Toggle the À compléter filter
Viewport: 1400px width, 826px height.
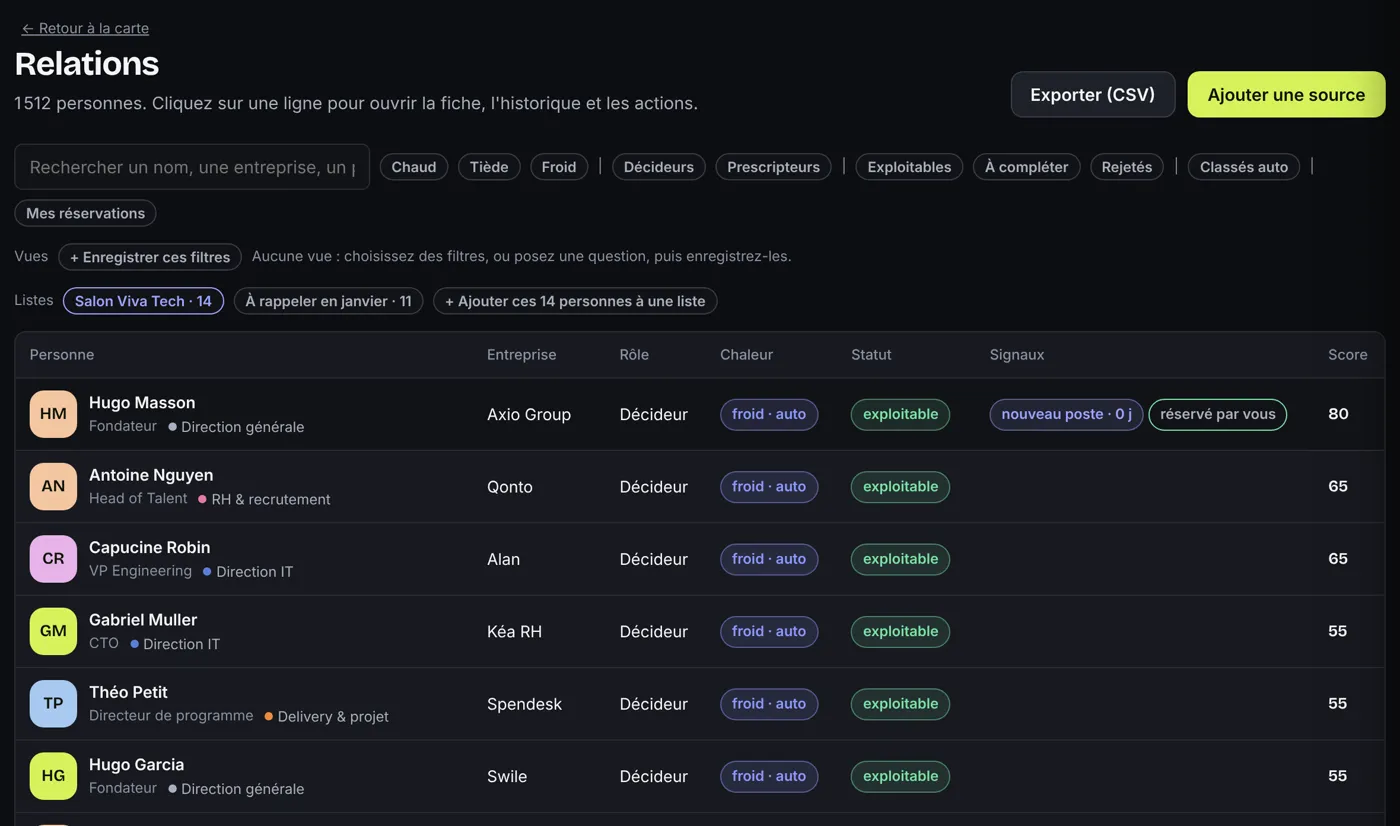(1026, 167)
